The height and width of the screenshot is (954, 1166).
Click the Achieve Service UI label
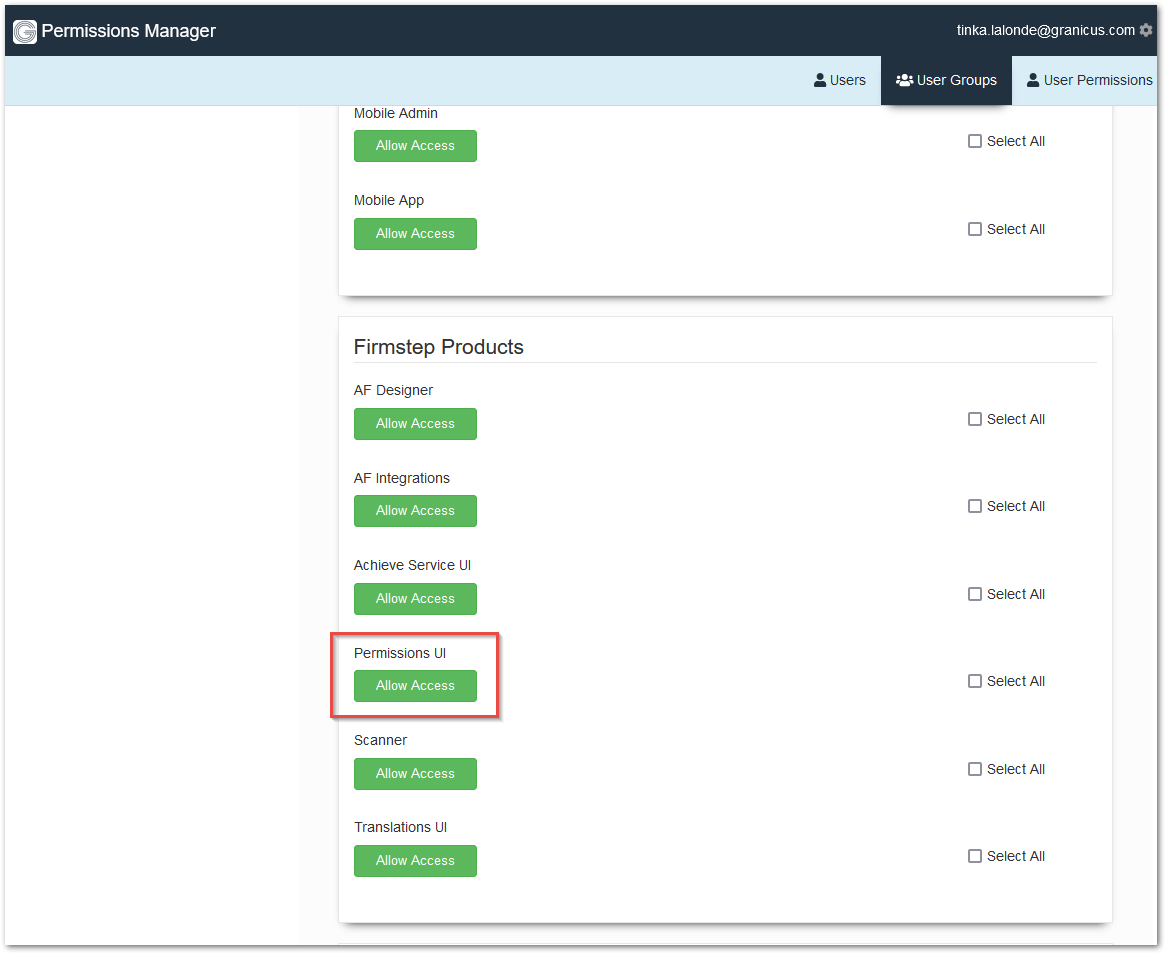click(x=413, y=565)
